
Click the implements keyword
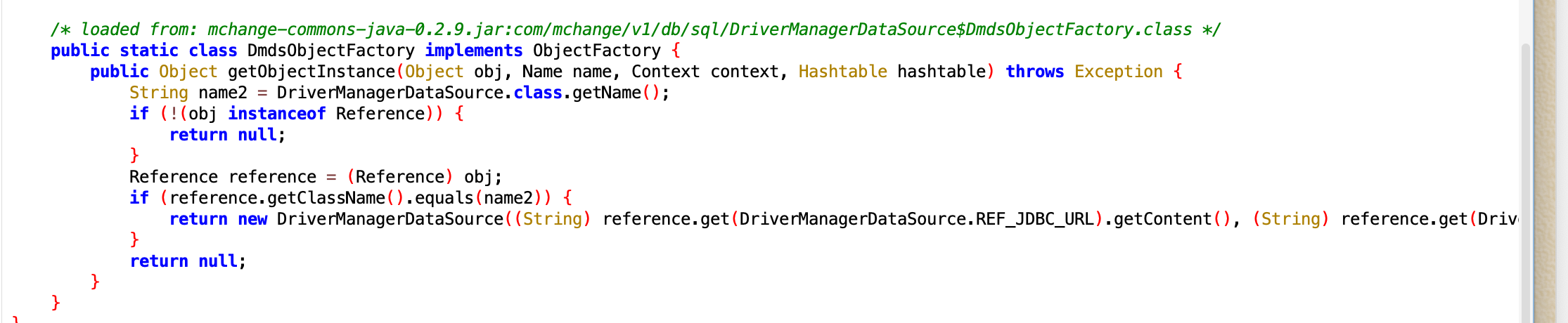click(x=474, y=51)
